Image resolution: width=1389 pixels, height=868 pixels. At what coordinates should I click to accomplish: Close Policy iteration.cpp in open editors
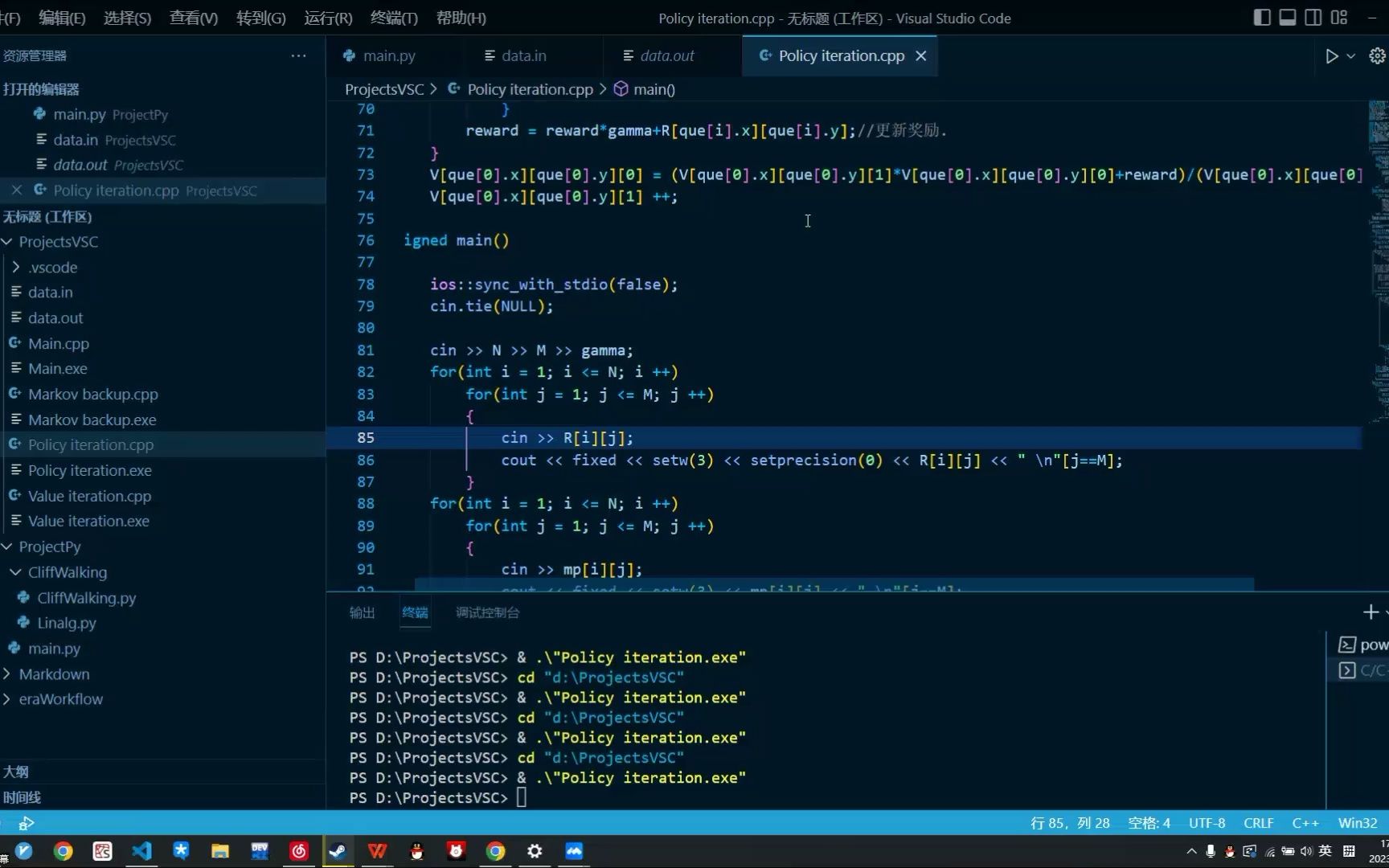tap(16, 190)
